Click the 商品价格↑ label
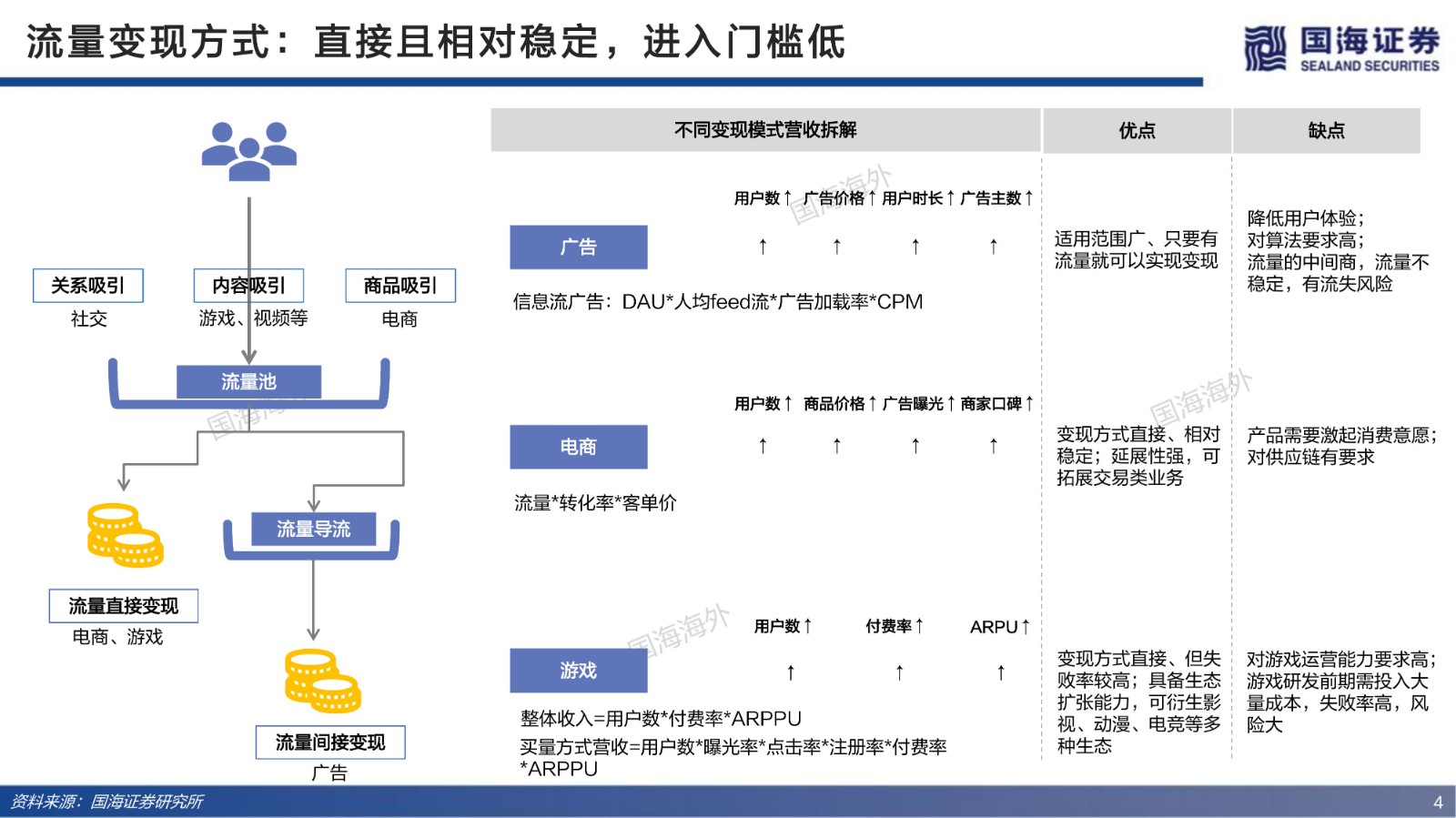1456x818 pixels. [840, 404]
